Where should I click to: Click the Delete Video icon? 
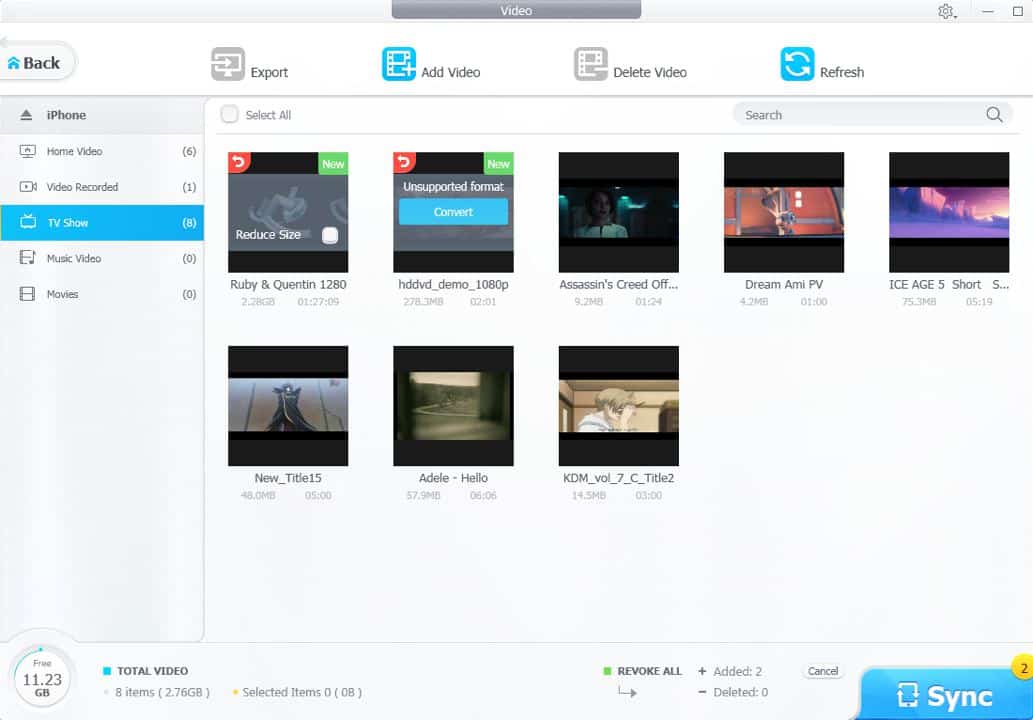click(x=590, y=64)
